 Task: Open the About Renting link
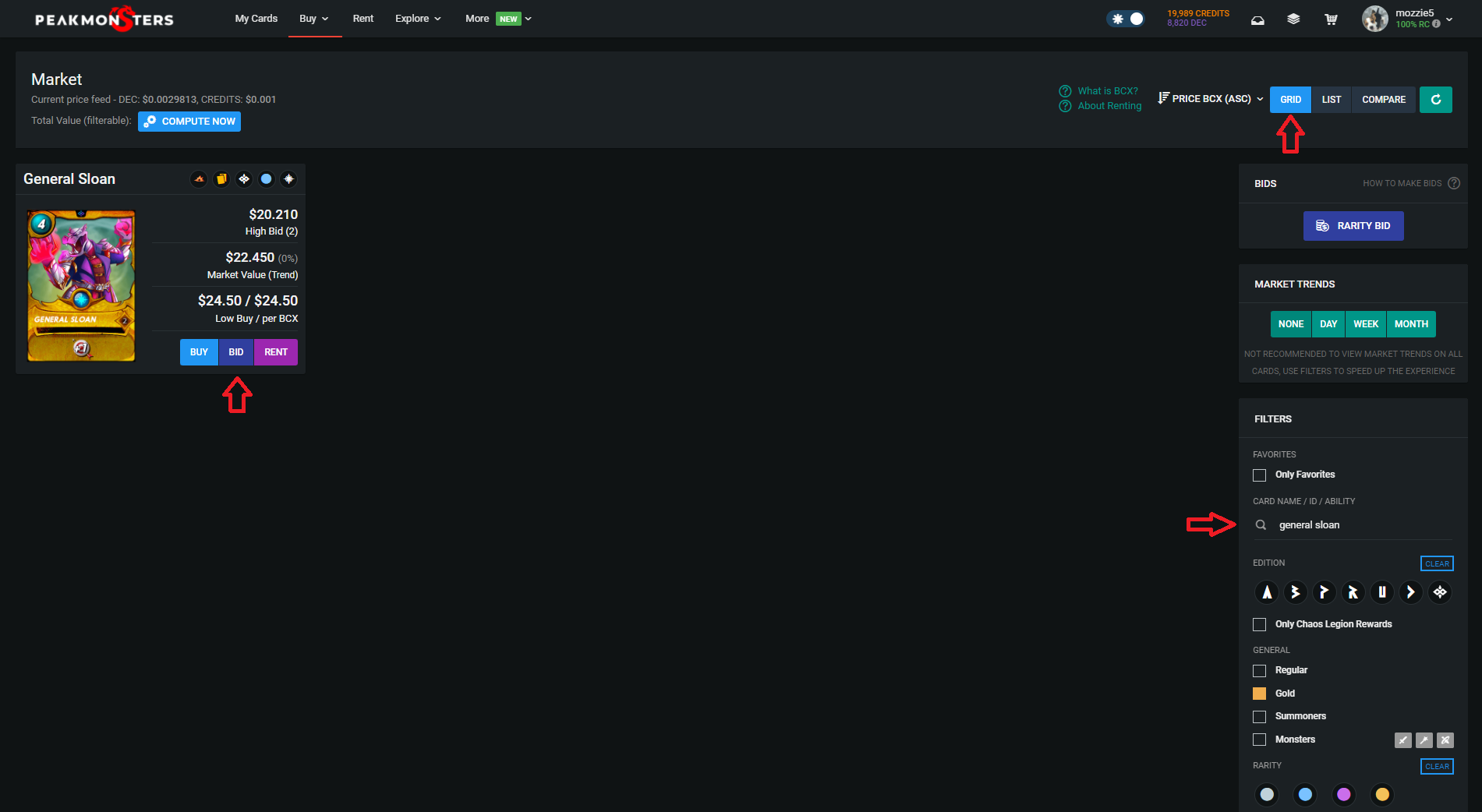click(1109, 106)
